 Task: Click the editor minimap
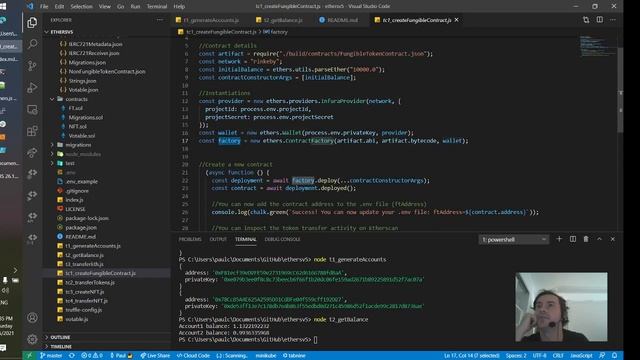[x=597, y=46]
